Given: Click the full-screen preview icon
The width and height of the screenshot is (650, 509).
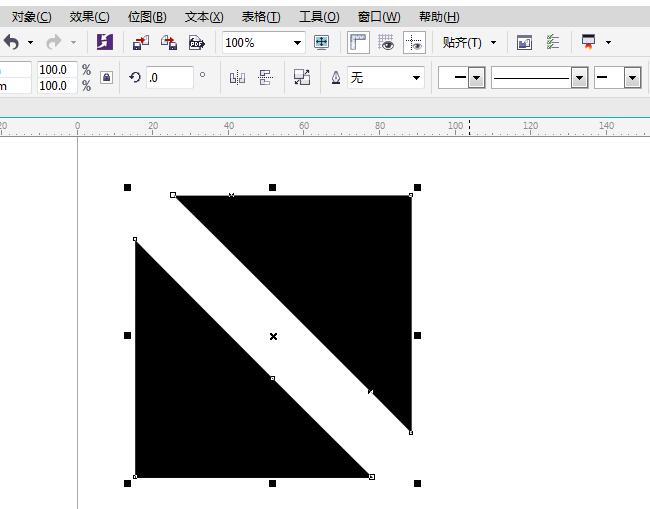Looking at the screenshot, I should pyautogui.click(x=321, y=42).
